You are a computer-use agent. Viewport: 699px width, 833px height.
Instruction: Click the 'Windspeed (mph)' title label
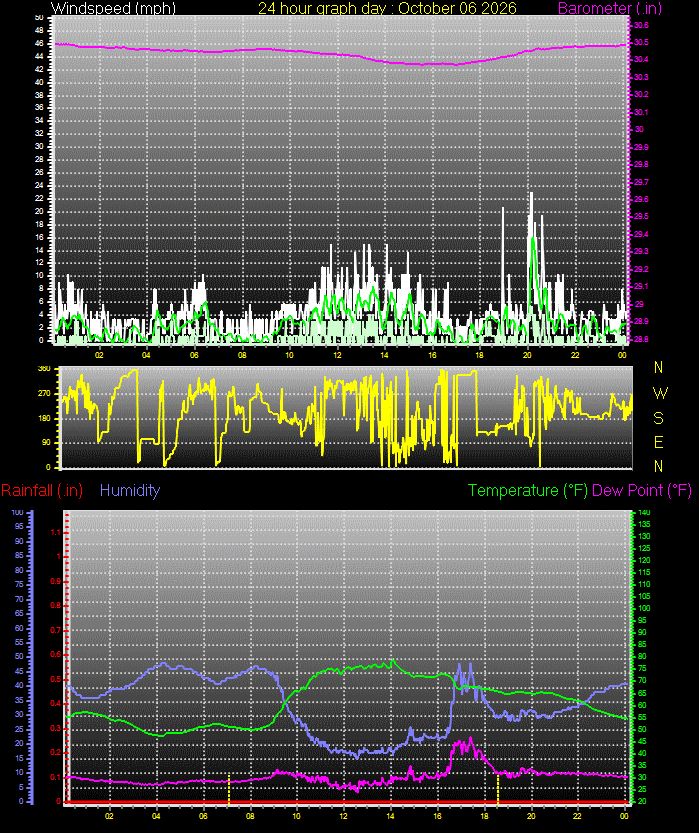113,8
